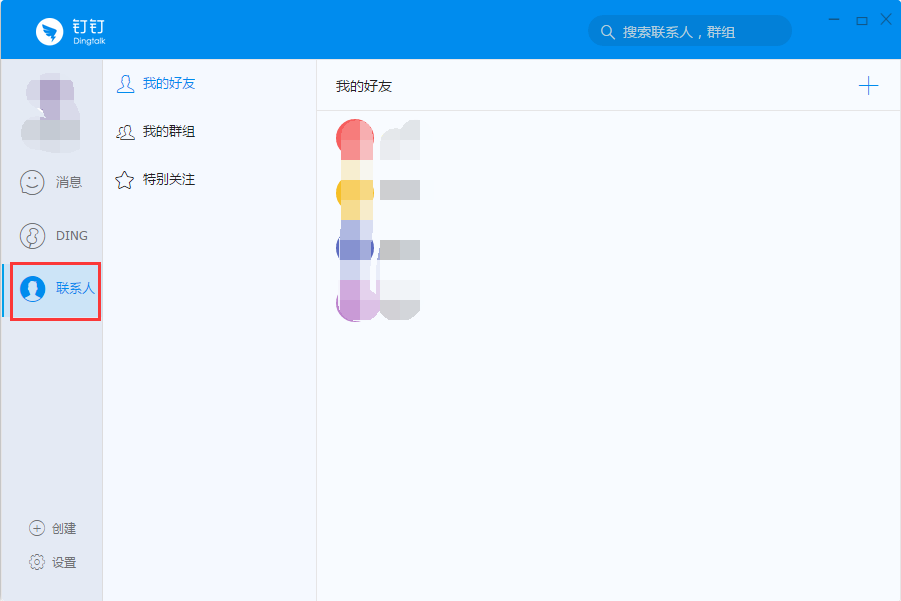Click the Special Attention (特别关注) star icon
Image resolution: width=901 pixels, height=601 pixels.
coord(125,180)
